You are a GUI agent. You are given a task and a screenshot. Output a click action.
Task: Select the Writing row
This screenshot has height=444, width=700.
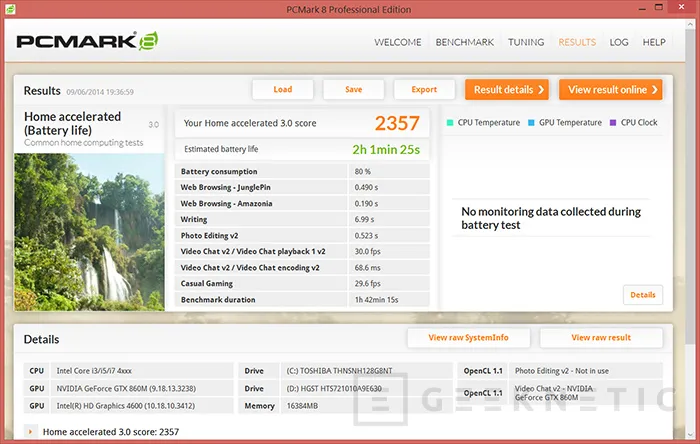point(302,220)
